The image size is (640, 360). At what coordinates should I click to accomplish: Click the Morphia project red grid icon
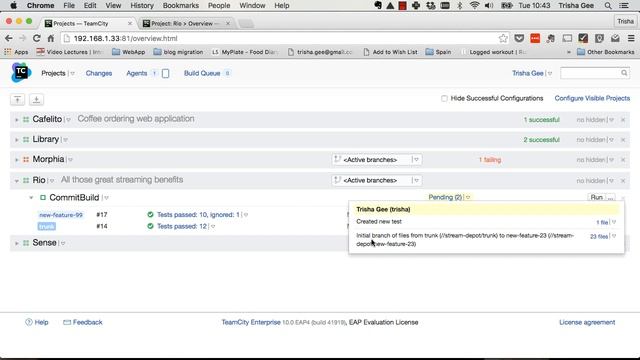coord(26,160)
